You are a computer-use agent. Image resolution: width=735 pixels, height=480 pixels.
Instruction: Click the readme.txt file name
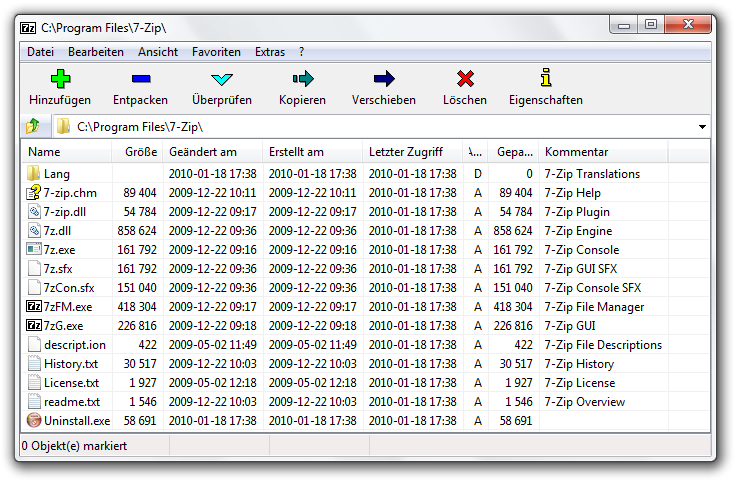click(x=72, y=402)
